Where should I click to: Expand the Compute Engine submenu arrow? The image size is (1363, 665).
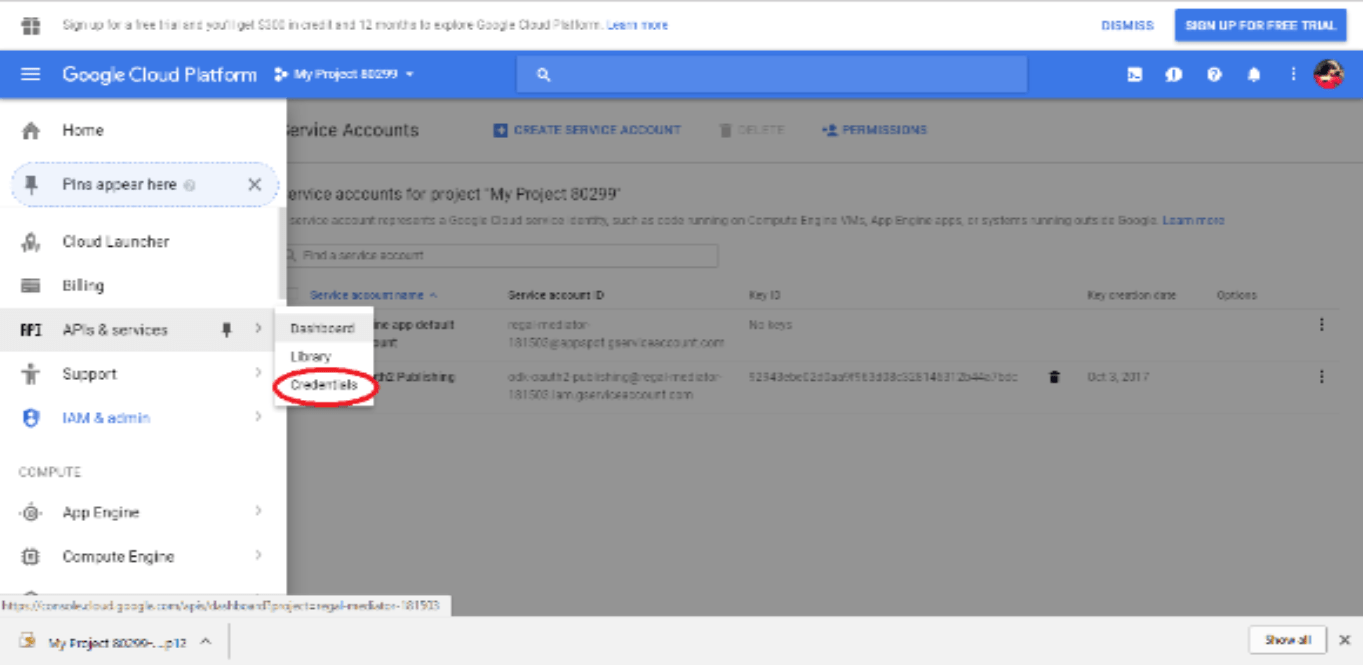(x=258, y=555)
